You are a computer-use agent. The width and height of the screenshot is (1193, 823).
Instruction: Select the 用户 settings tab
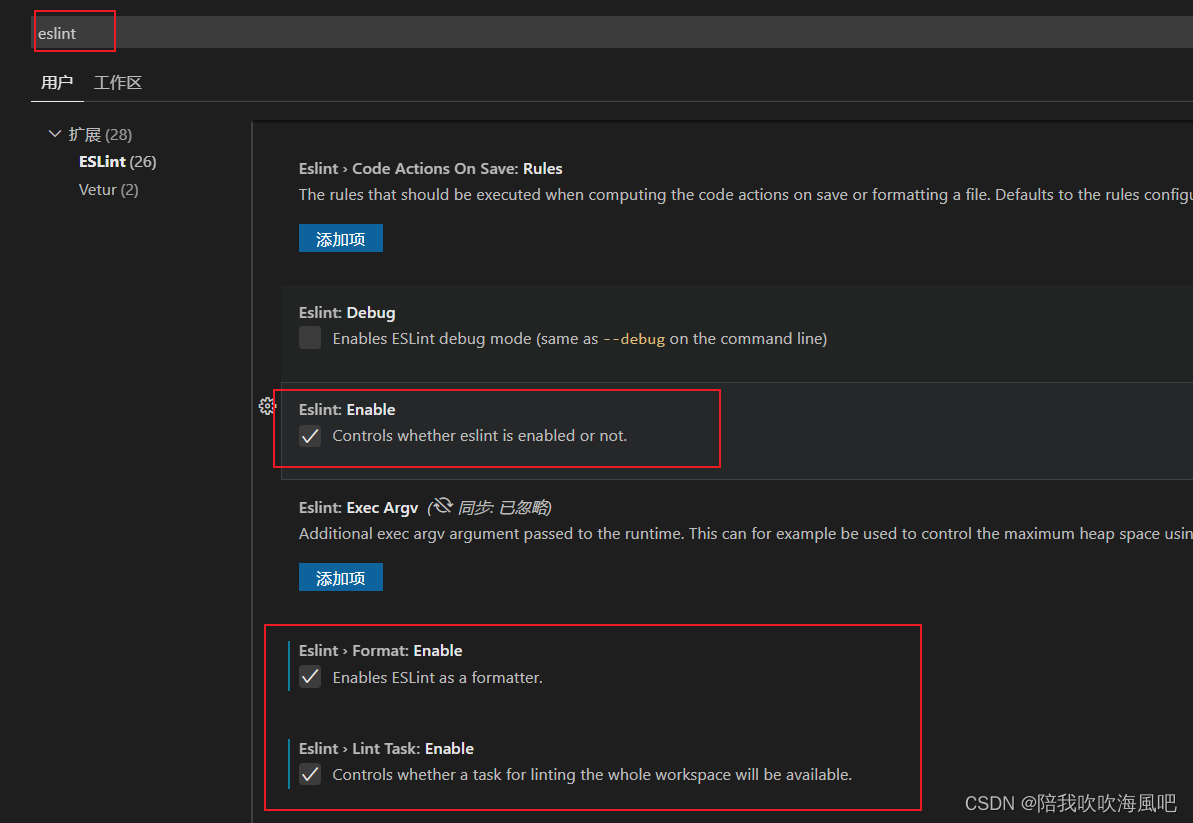(x=57, y=82)
